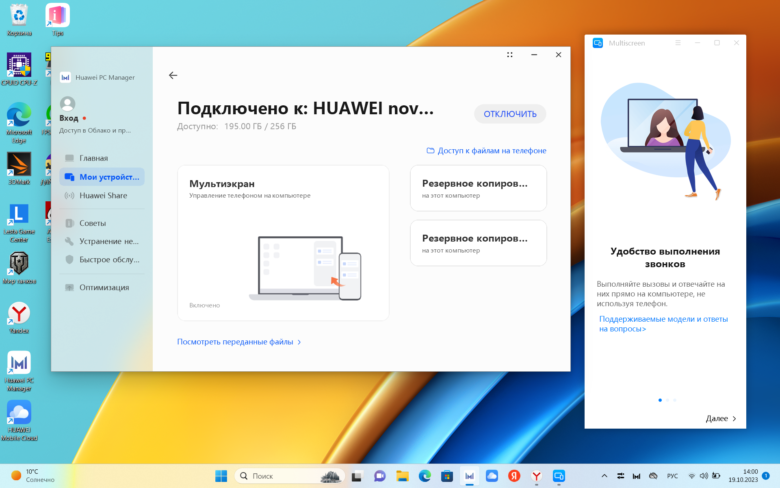Open the notification badge next to the clock
This screenshot has width=780, height=488.
(766, 476)
